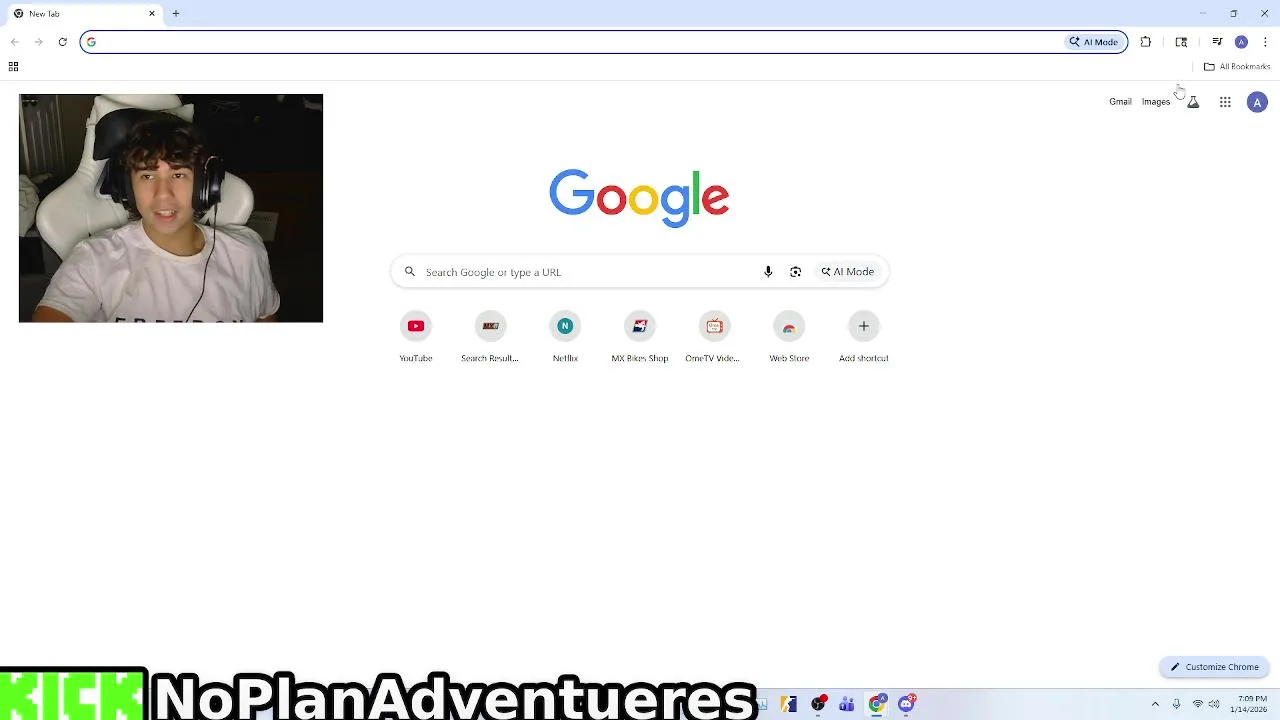The width and height of the screenshot is (1280, 720).
Task: Open the OBS Studio taskbar icon
Action: click(819, 704)
